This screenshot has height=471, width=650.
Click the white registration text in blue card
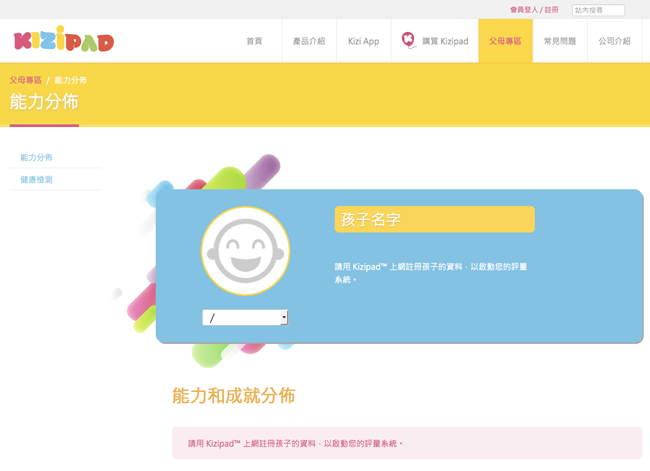(431, 273)
